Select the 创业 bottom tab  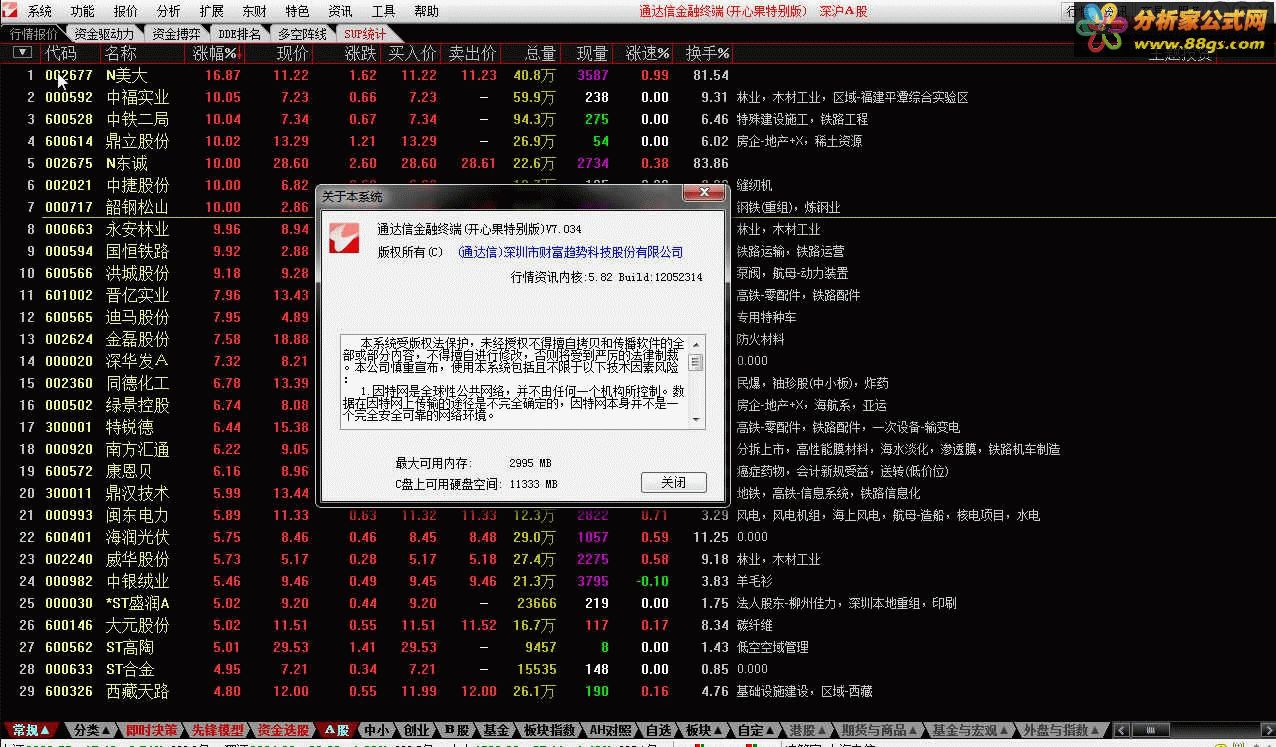click(x=416, y=730)
